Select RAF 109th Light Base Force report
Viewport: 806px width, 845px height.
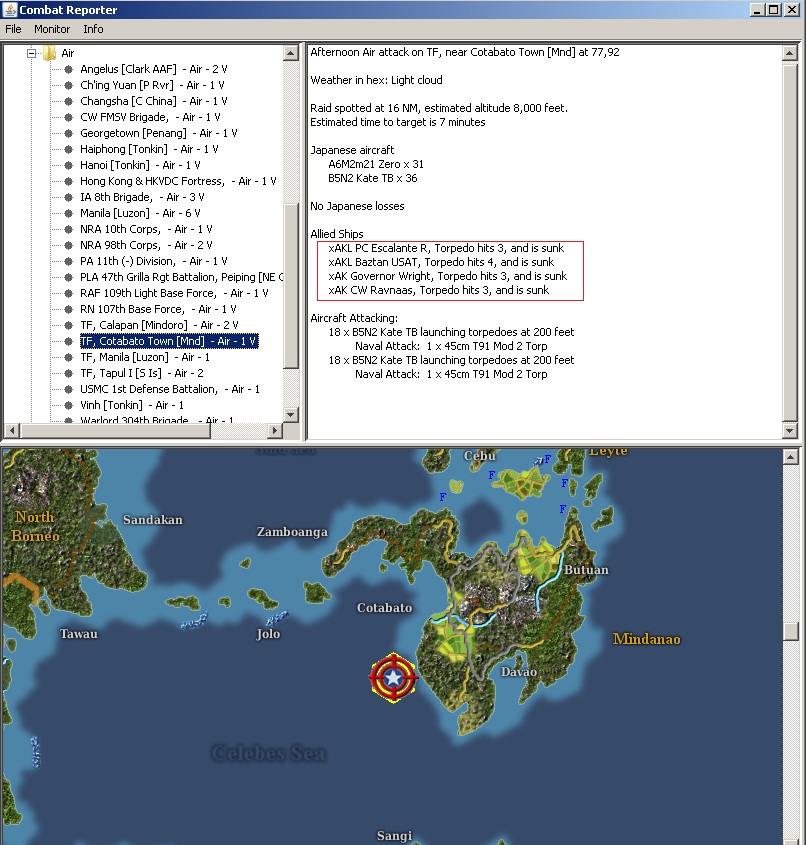point(174,293)
